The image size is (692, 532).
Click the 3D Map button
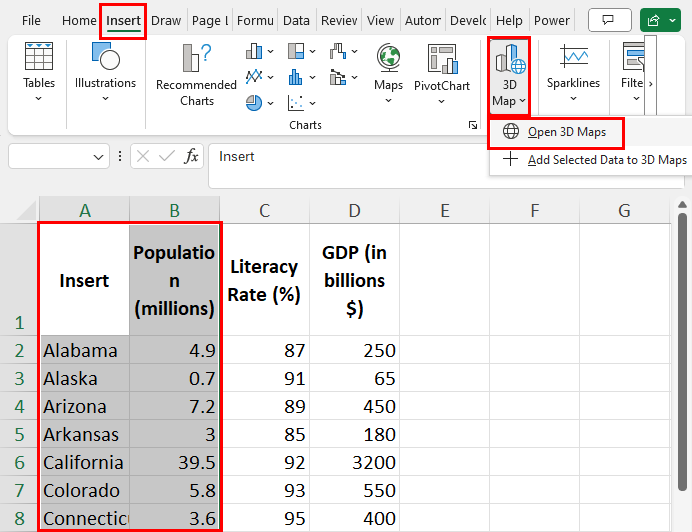coord(509,75)
